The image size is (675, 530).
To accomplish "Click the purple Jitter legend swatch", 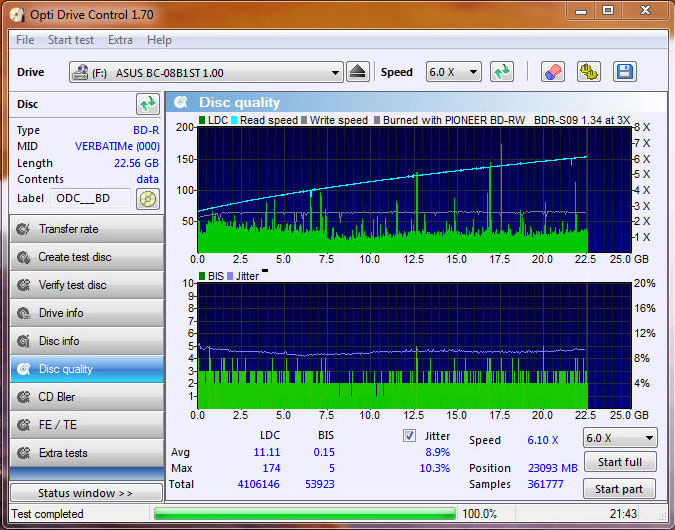I will coord(230,276).
